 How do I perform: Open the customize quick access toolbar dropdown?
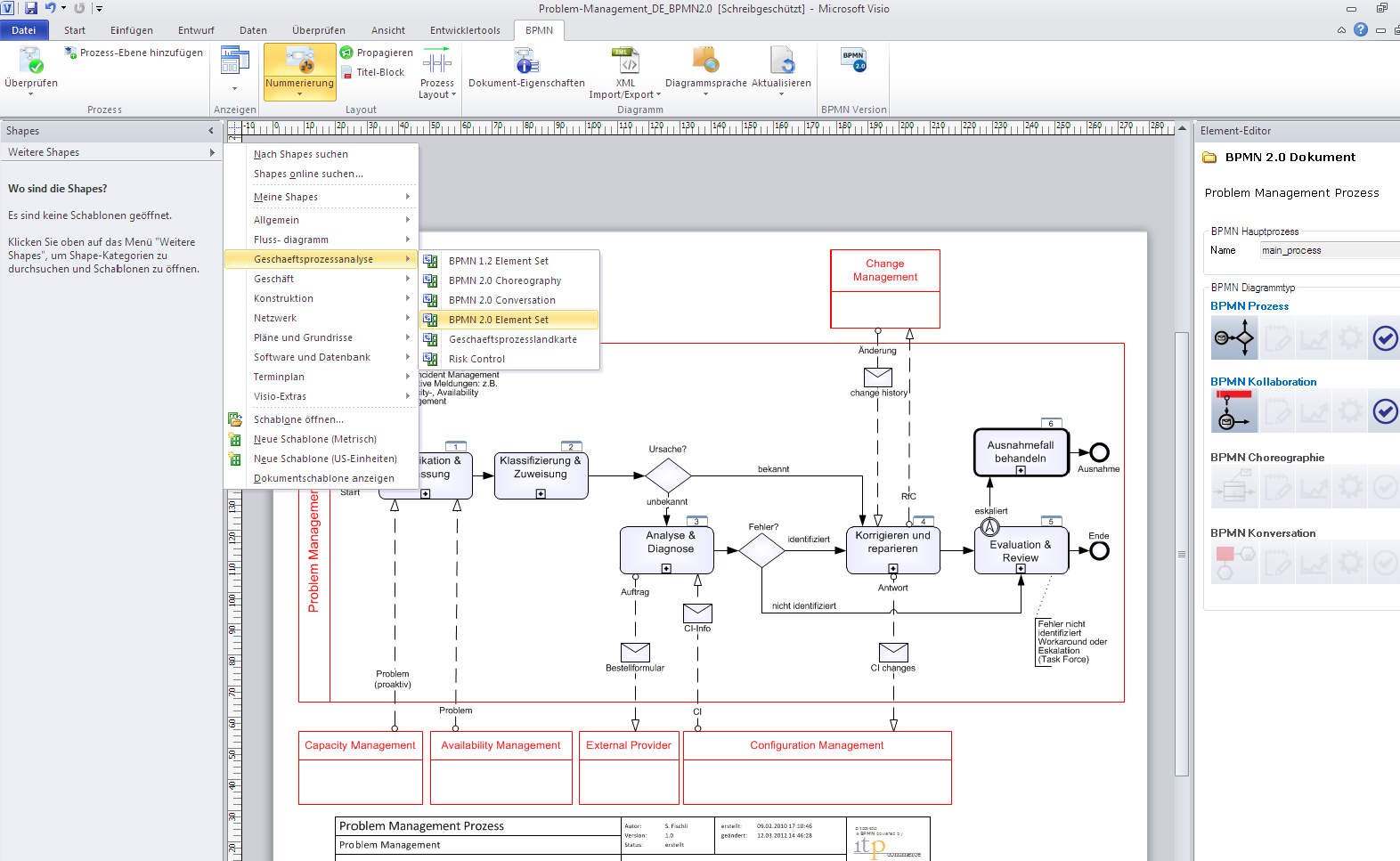pyautogui.click(x=99, y=9)
